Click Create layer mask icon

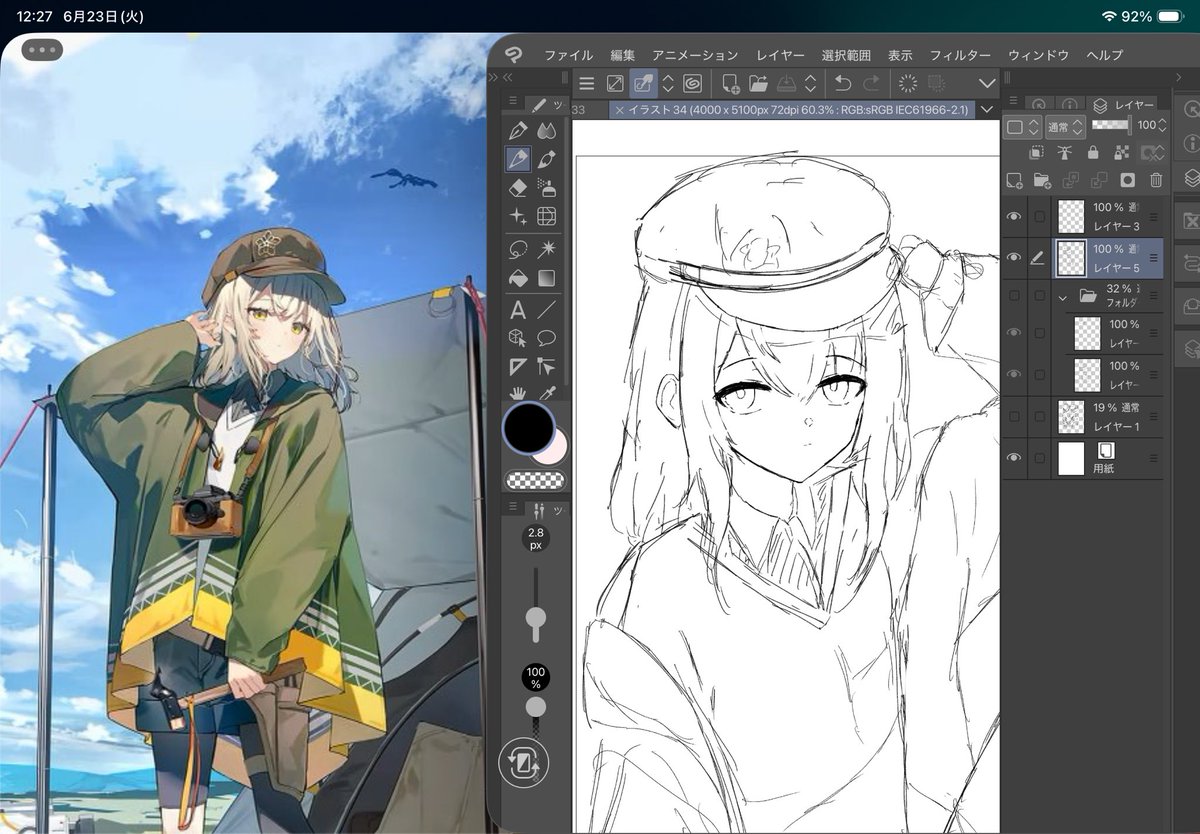[1128, 180]
